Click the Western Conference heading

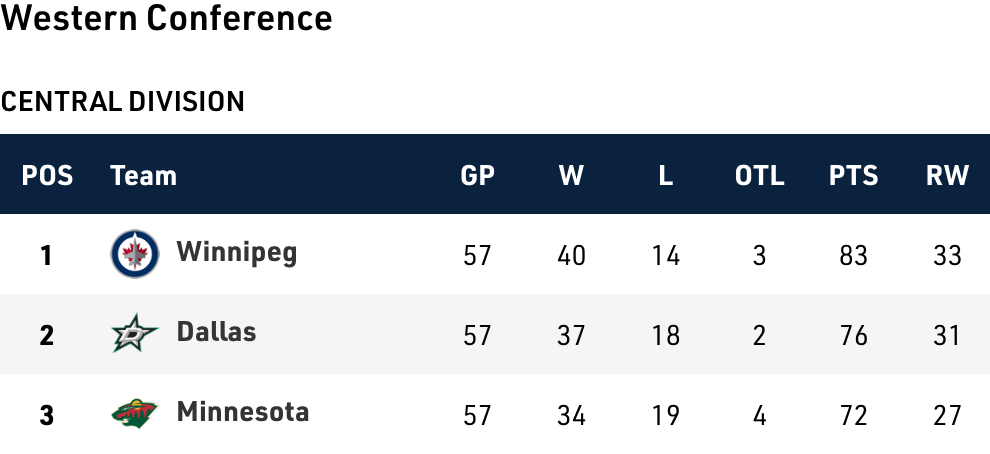(166, 19)
